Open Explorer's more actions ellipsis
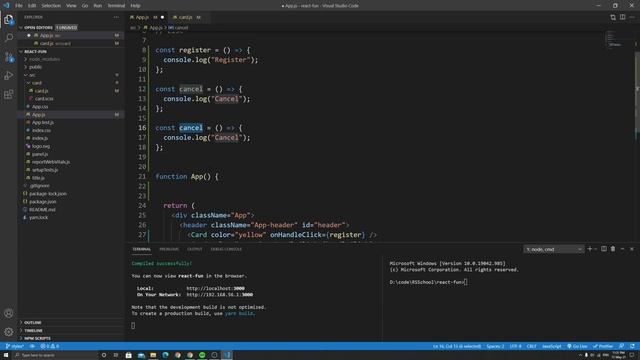This screenshot has width=640, height=360. click(116, 17)
